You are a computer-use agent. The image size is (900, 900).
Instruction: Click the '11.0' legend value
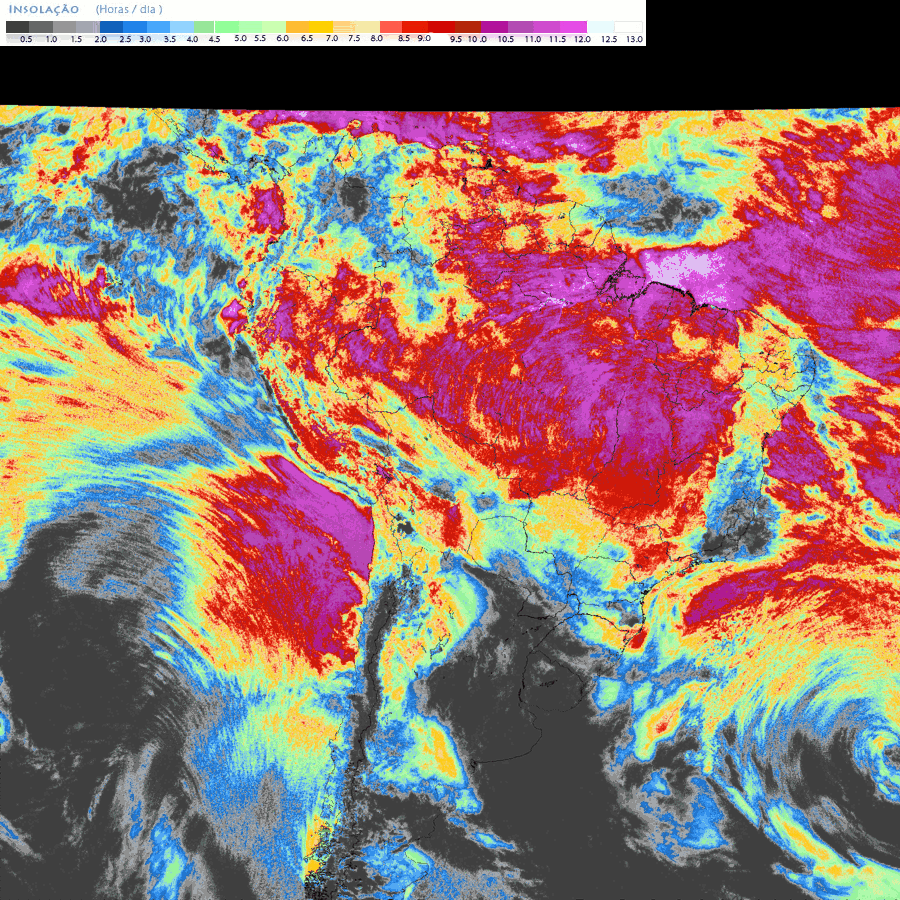pos(533,39)
